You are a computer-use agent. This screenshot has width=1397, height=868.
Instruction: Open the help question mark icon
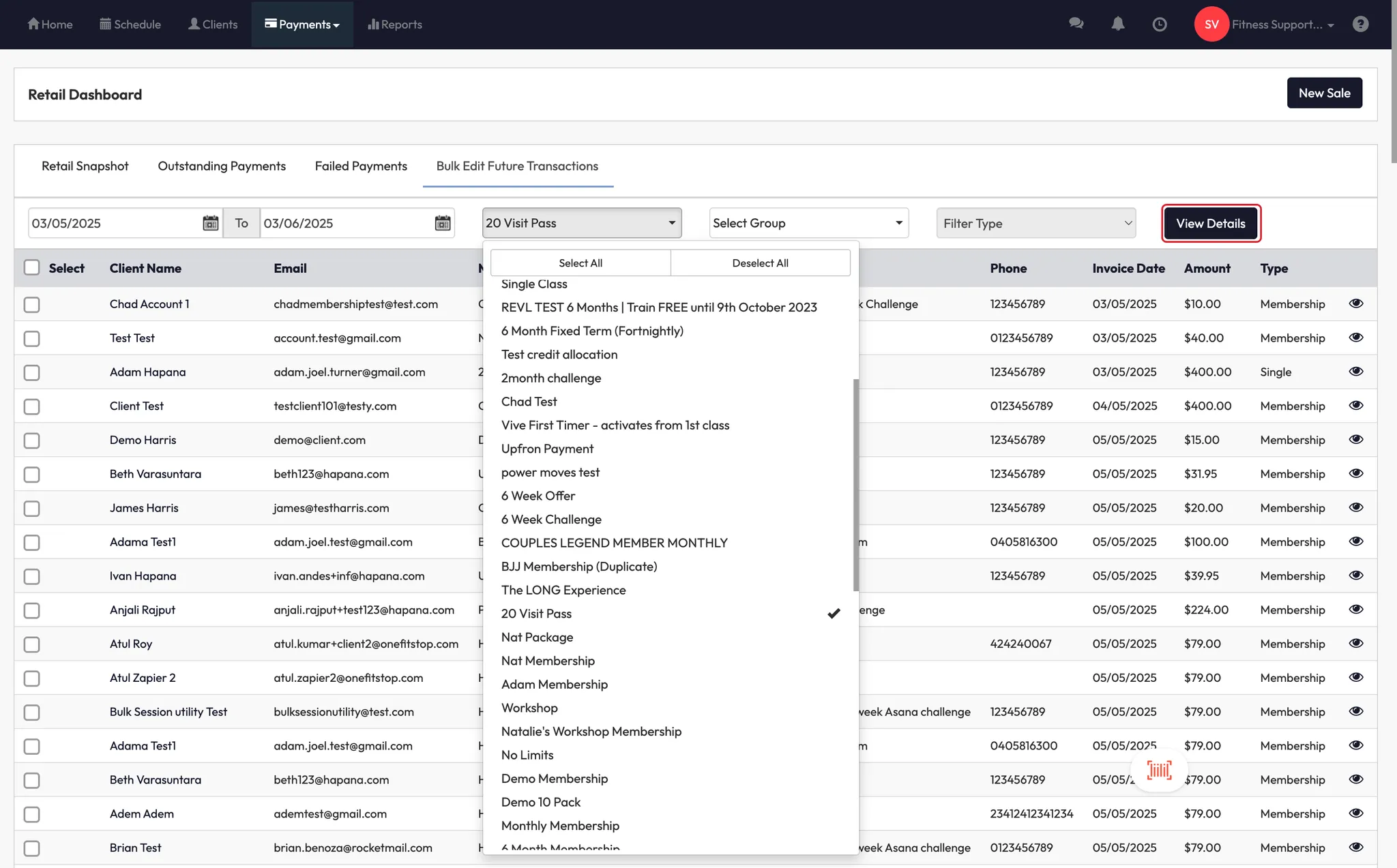click(1360, 25)
